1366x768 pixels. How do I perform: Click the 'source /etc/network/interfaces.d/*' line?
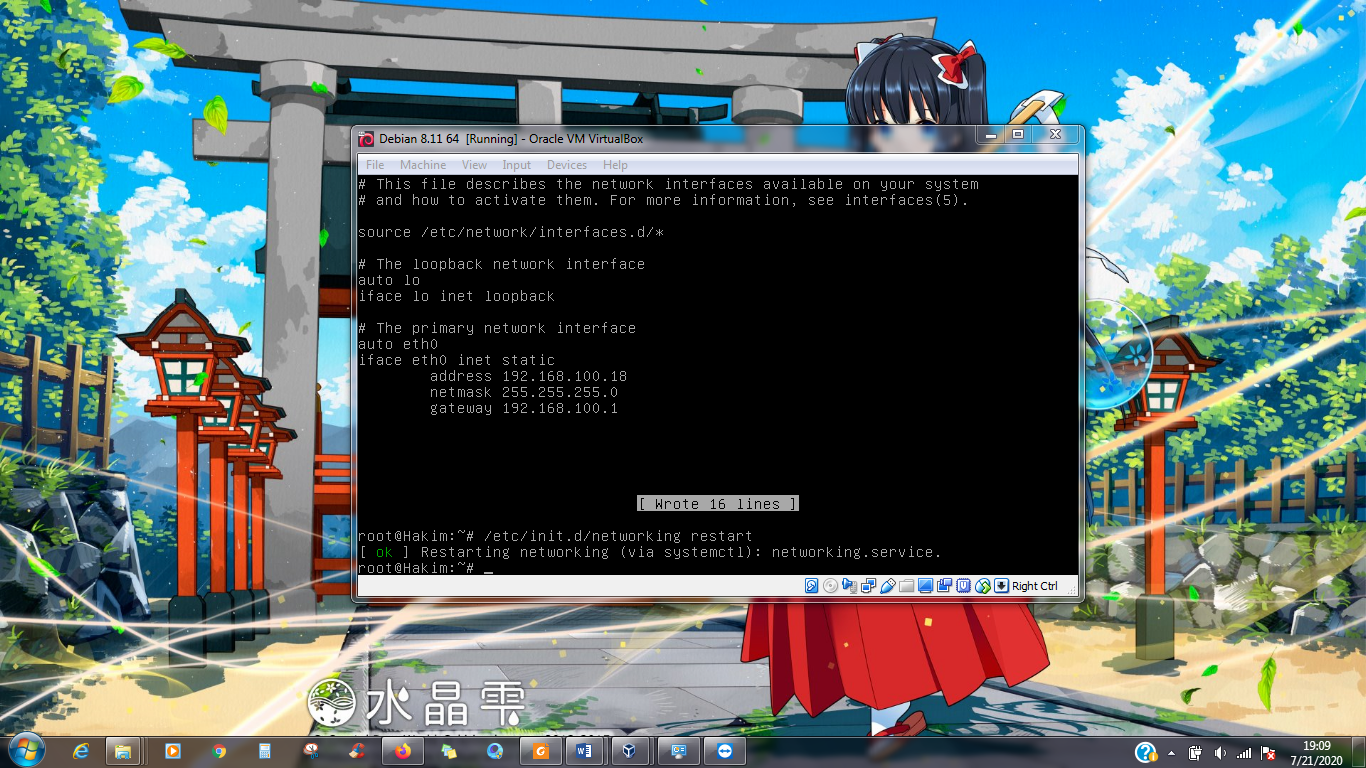point(511,232)
